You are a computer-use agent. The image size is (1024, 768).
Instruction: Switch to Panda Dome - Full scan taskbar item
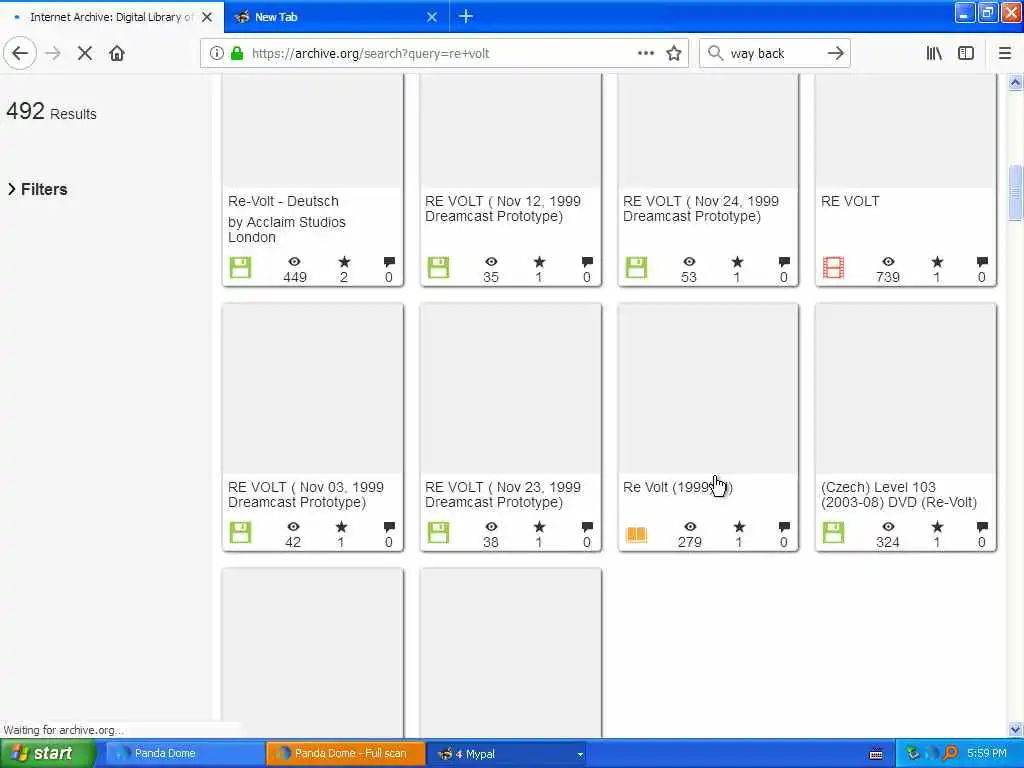346,754
